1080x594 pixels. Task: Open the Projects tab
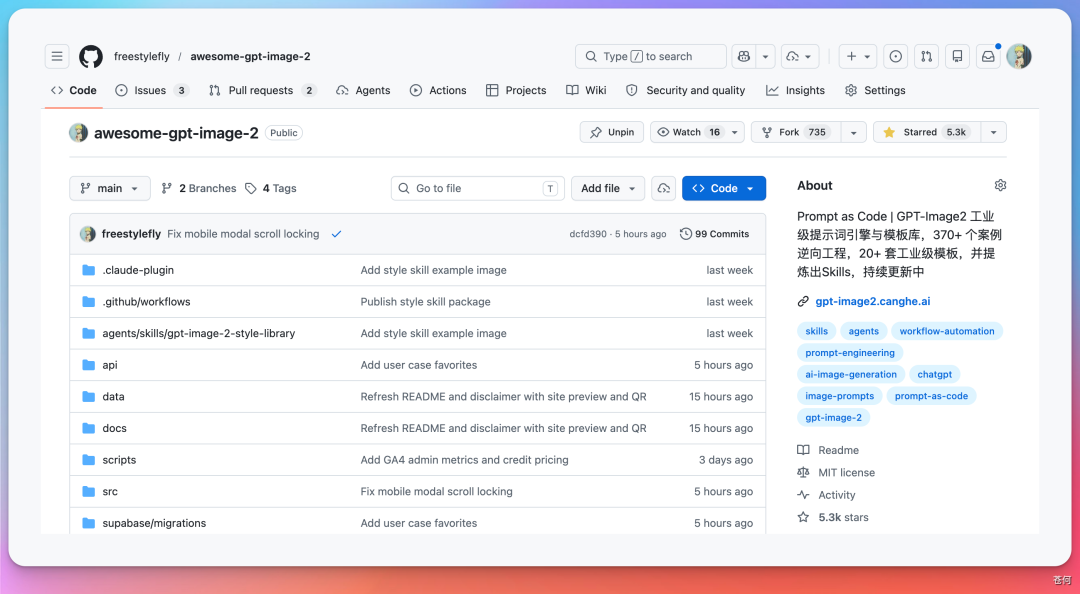(x=516, y=90)
